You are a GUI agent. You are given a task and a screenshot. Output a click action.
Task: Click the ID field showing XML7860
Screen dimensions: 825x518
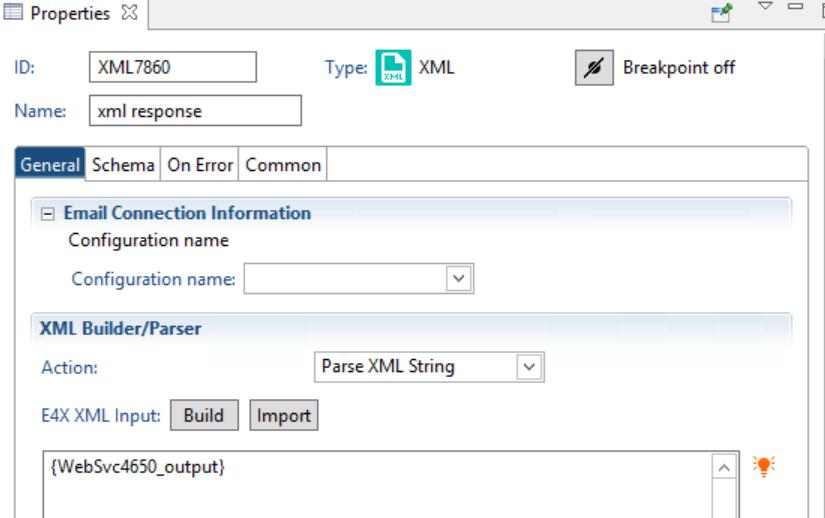click(x=173, y=67)
